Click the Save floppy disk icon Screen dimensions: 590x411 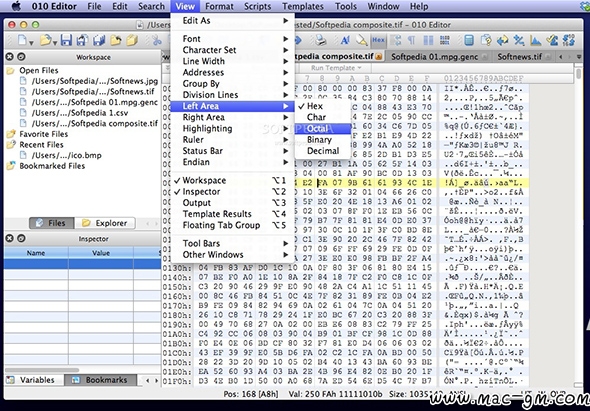coord(67,40)
